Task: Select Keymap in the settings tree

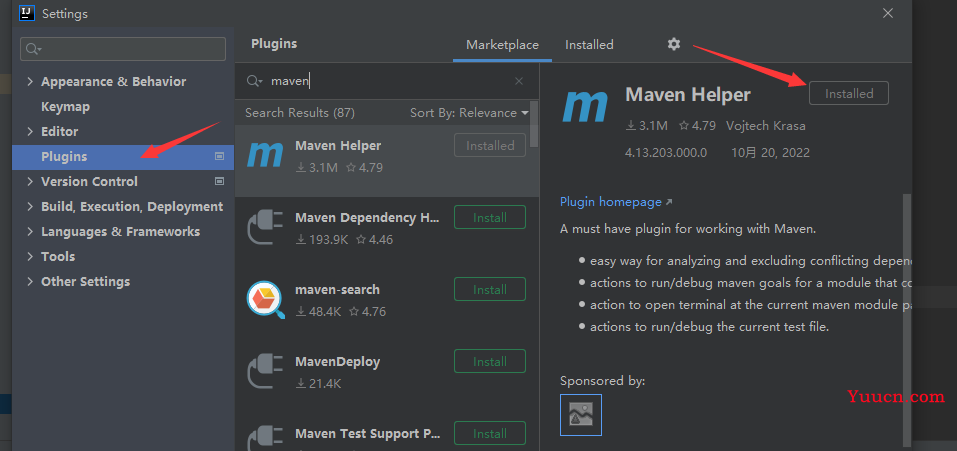Action: 65,106
